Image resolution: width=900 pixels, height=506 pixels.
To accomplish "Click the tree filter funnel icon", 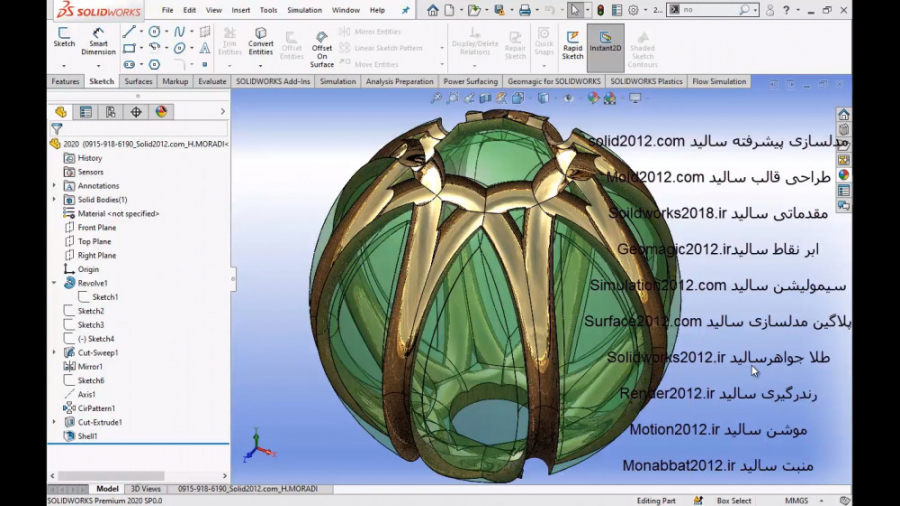I will (x=57, y=129).
